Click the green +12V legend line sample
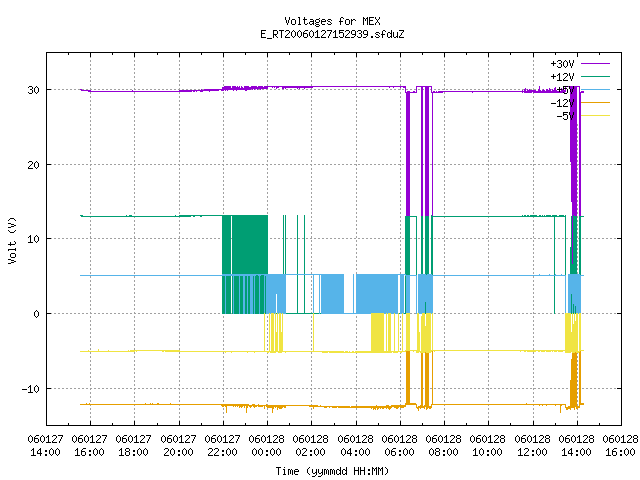The height and width of the screenshot is (480, 640). (595, 76)
